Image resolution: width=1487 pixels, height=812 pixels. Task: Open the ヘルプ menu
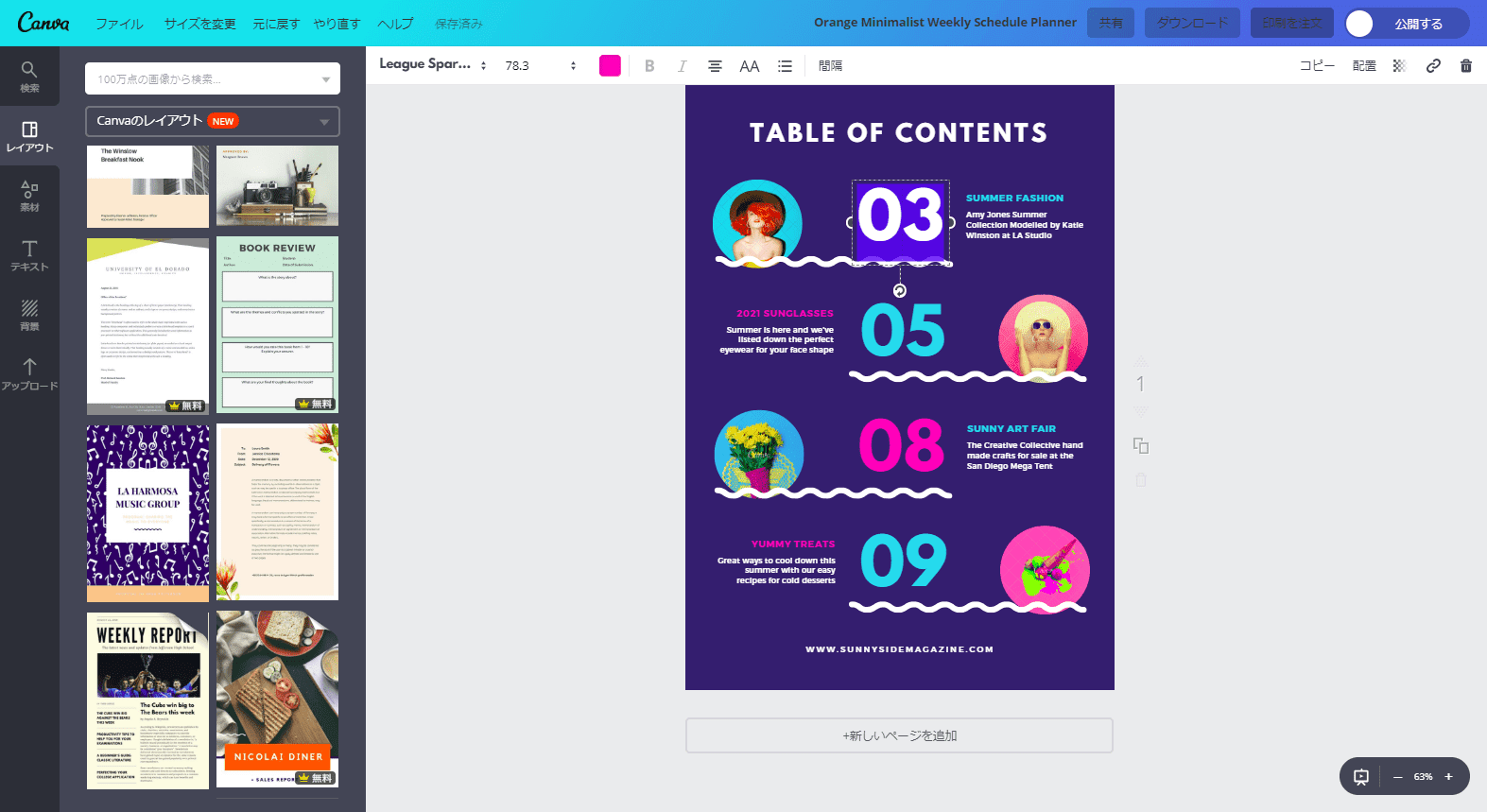(x=395, y=24)
